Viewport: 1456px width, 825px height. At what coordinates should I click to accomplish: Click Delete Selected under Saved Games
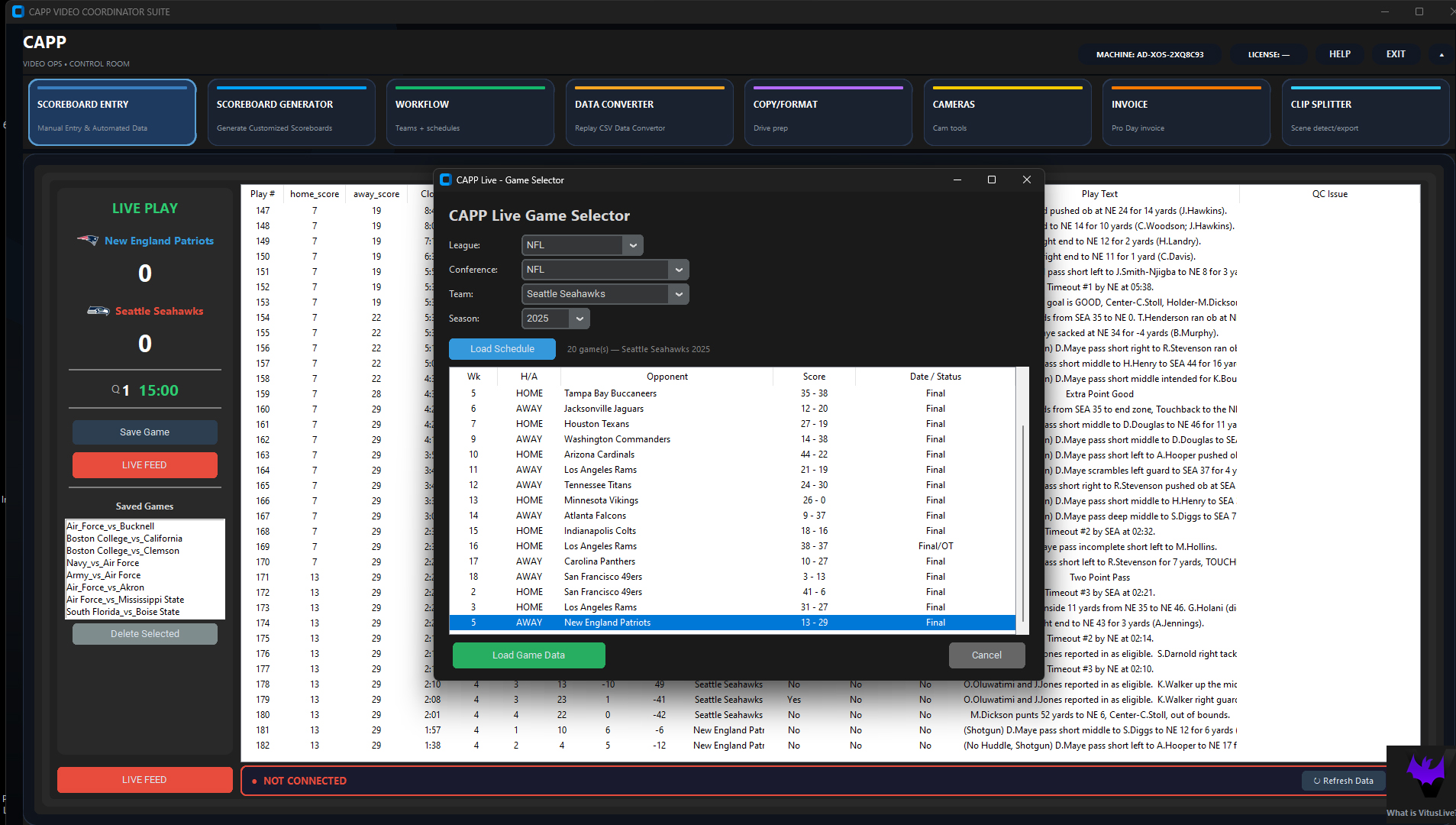(144, 633)
